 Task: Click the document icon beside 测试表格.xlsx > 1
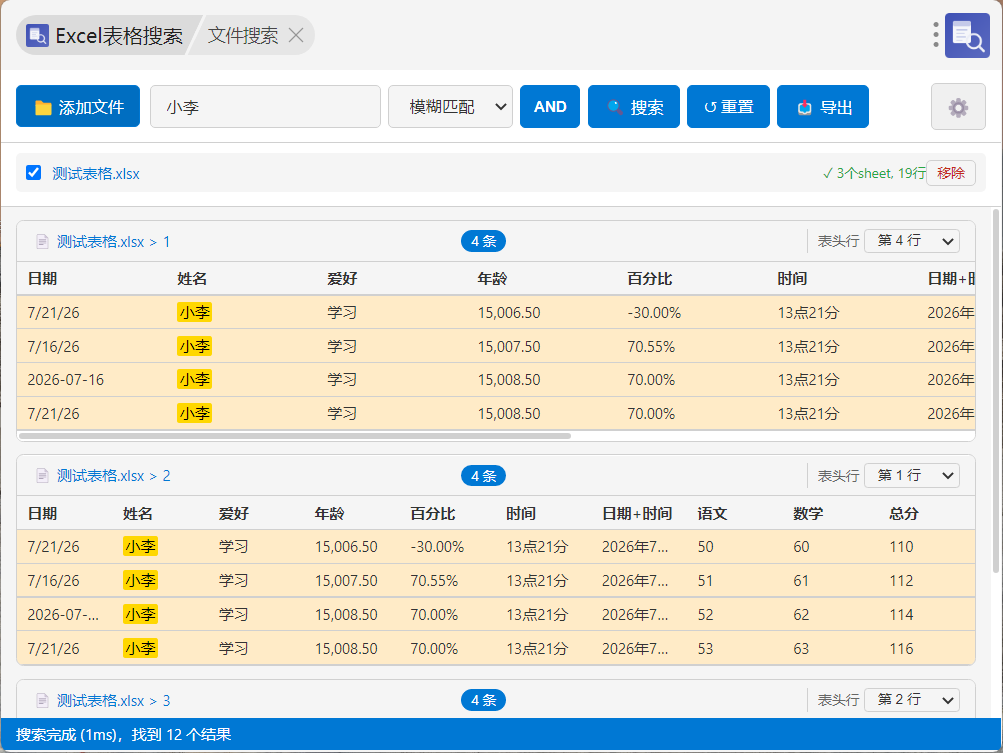(x=42, y=242)
